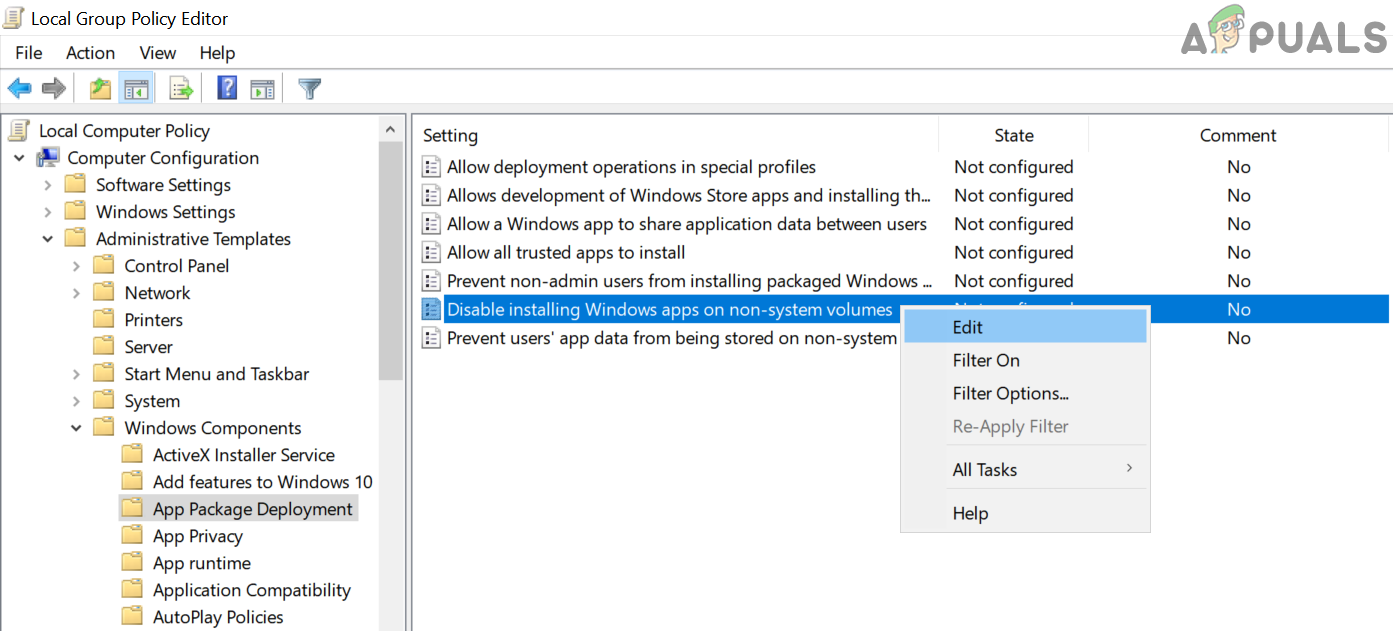Click the funnel Filter icon in toolbar
1393x631 pixels.
point(310,89)
